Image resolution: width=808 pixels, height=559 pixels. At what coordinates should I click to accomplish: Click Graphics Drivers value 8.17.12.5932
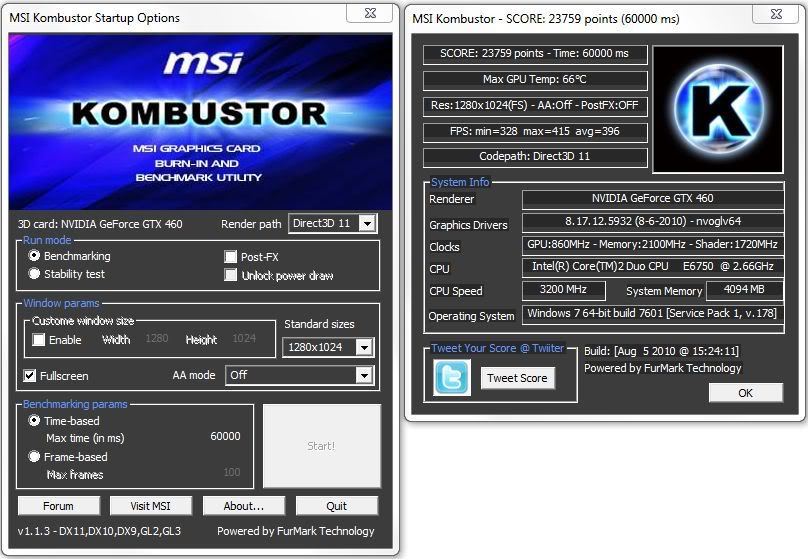653,222
